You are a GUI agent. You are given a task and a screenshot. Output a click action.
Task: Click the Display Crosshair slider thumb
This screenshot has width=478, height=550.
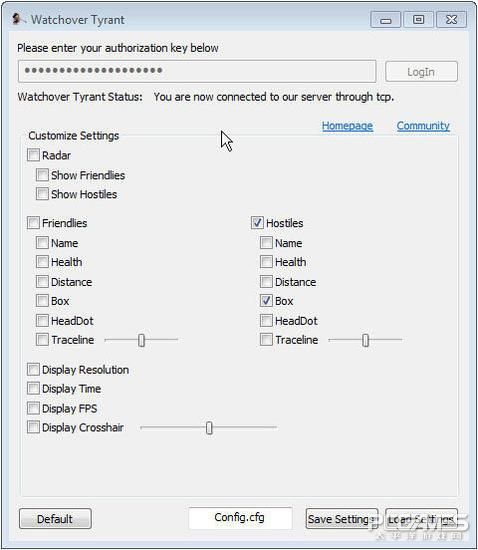pyautogui.click(x=209, y=428)
